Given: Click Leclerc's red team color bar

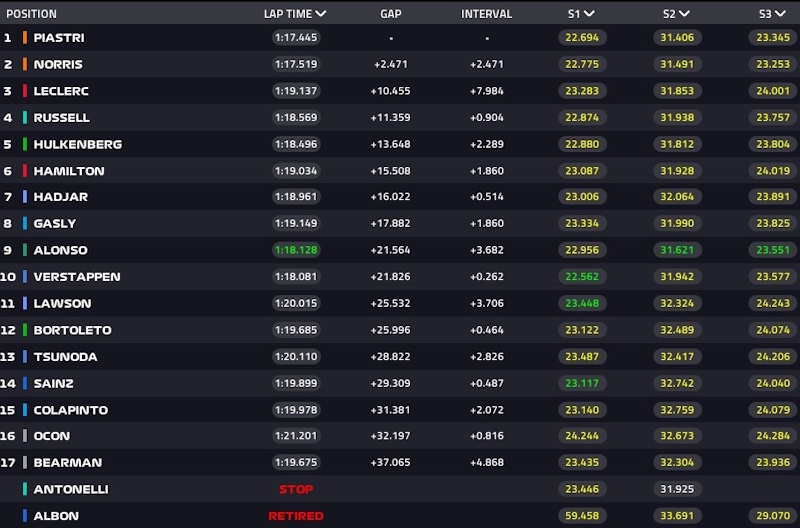Looking at the screenshot, I should (24, 91).
